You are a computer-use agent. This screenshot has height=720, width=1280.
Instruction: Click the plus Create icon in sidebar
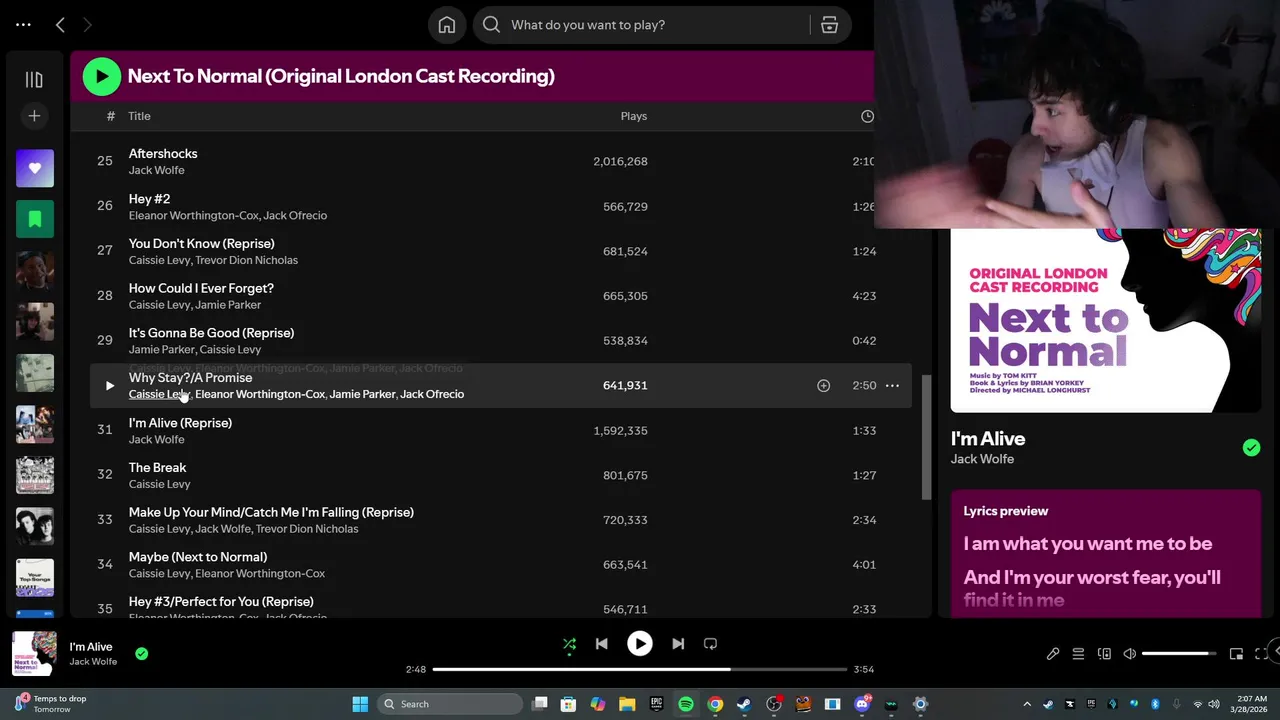(x=34, y=116)
